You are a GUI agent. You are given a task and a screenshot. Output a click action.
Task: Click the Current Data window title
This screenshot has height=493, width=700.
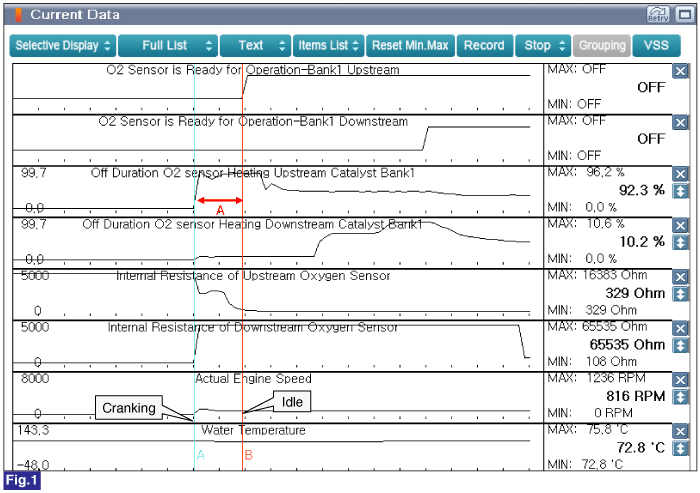(75, 14)
